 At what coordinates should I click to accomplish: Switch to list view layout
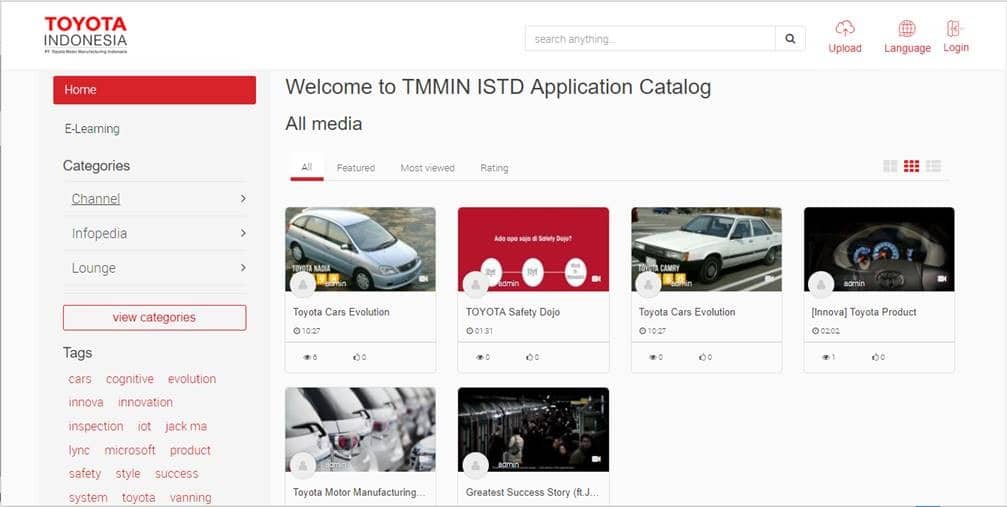[933, 166]
